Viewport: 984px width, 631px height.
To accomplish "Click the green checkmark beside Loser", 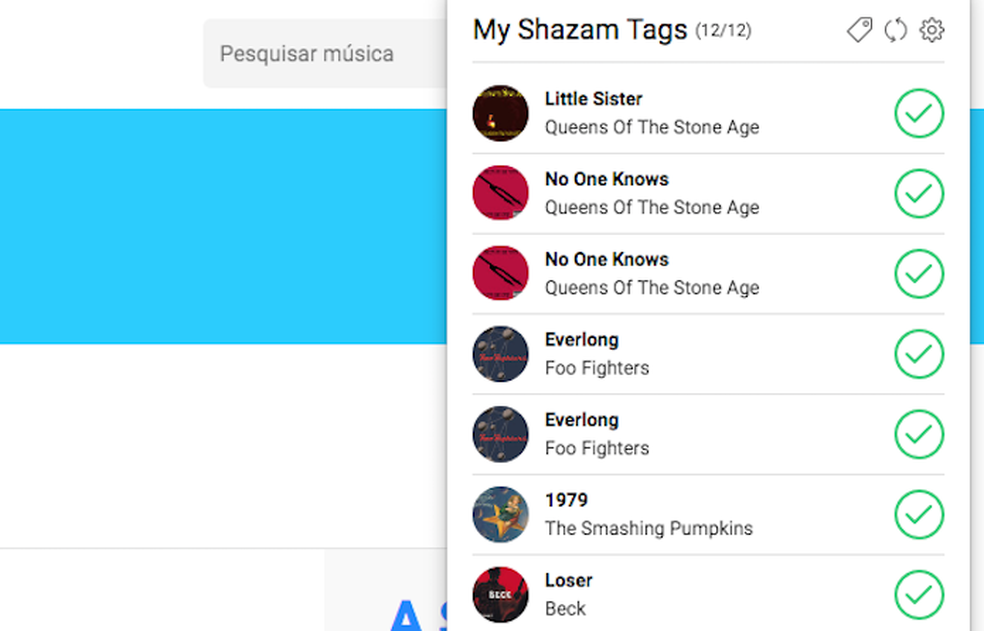I will tap(918, 594).
